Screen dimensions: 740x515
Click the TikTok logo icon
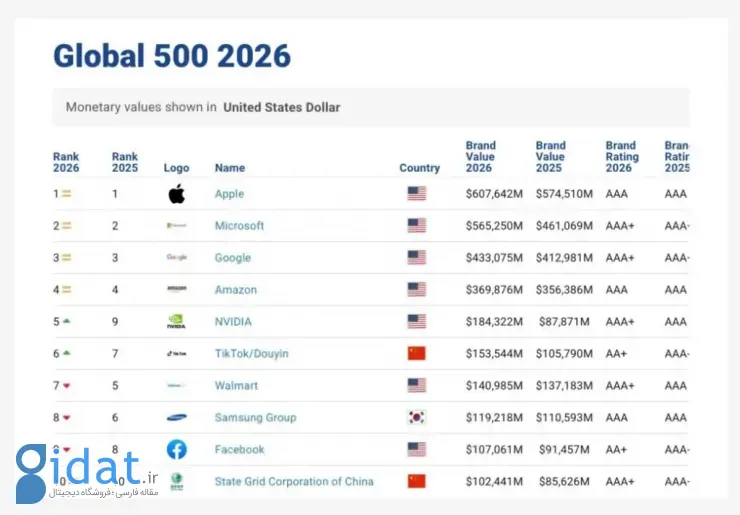(177, 354)
